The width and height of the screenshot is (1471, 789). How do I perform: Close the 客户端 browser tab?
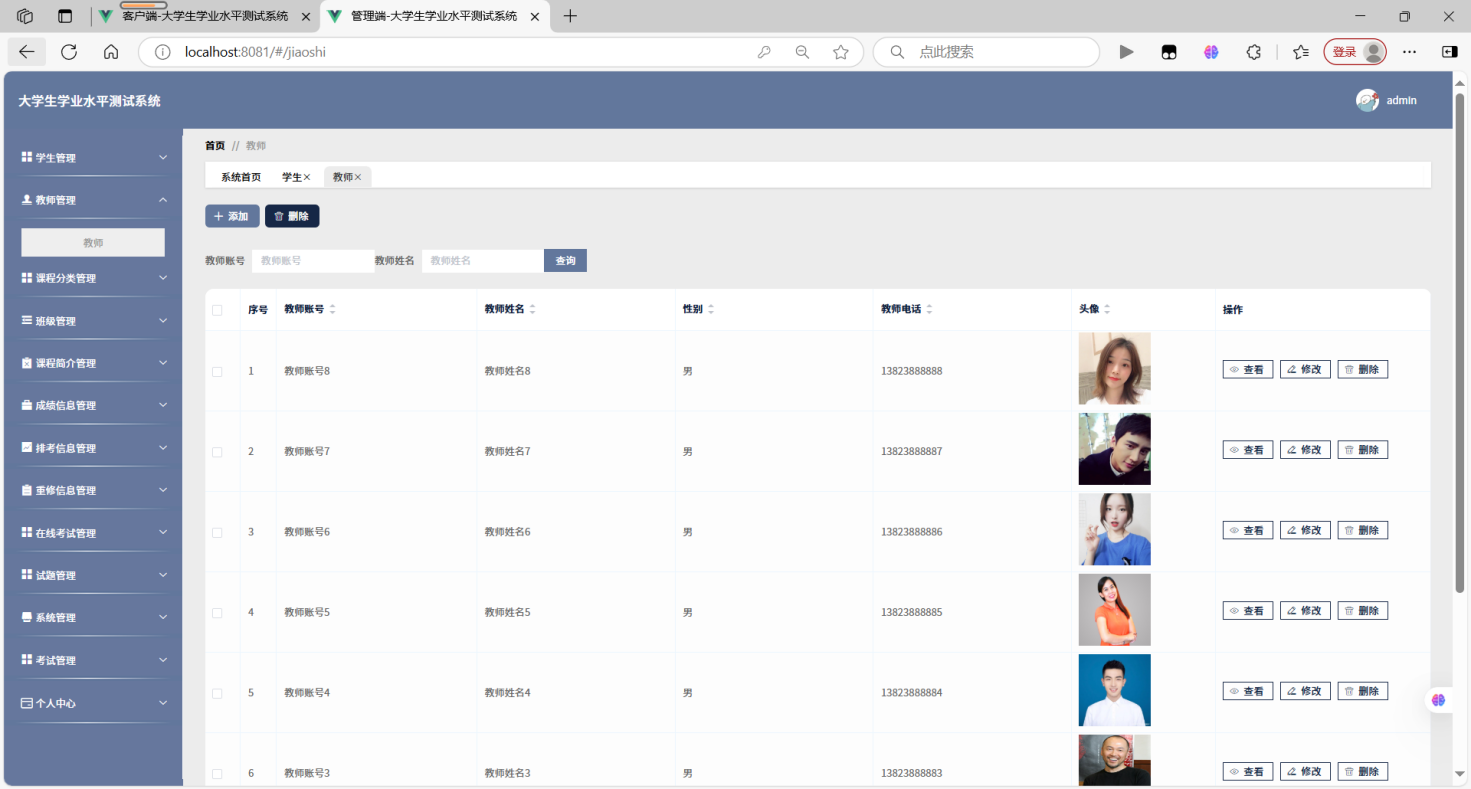305,17
